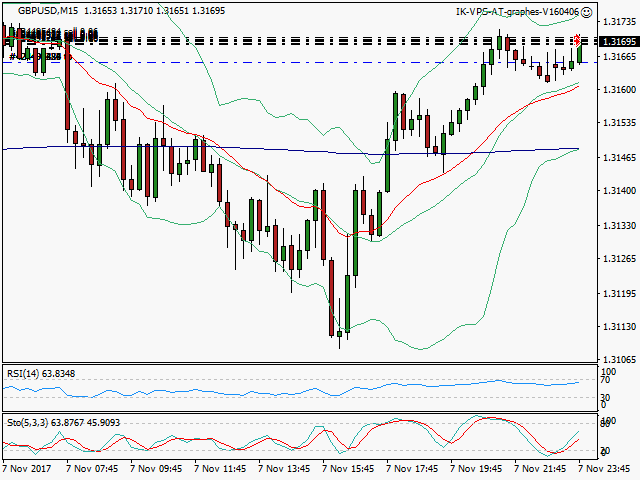Image resolution: width=640 pixels, height=480 pixels.
Task: Select the Sto(5,3,3) stochastic indicator label
Action: [x=59, y=420]
